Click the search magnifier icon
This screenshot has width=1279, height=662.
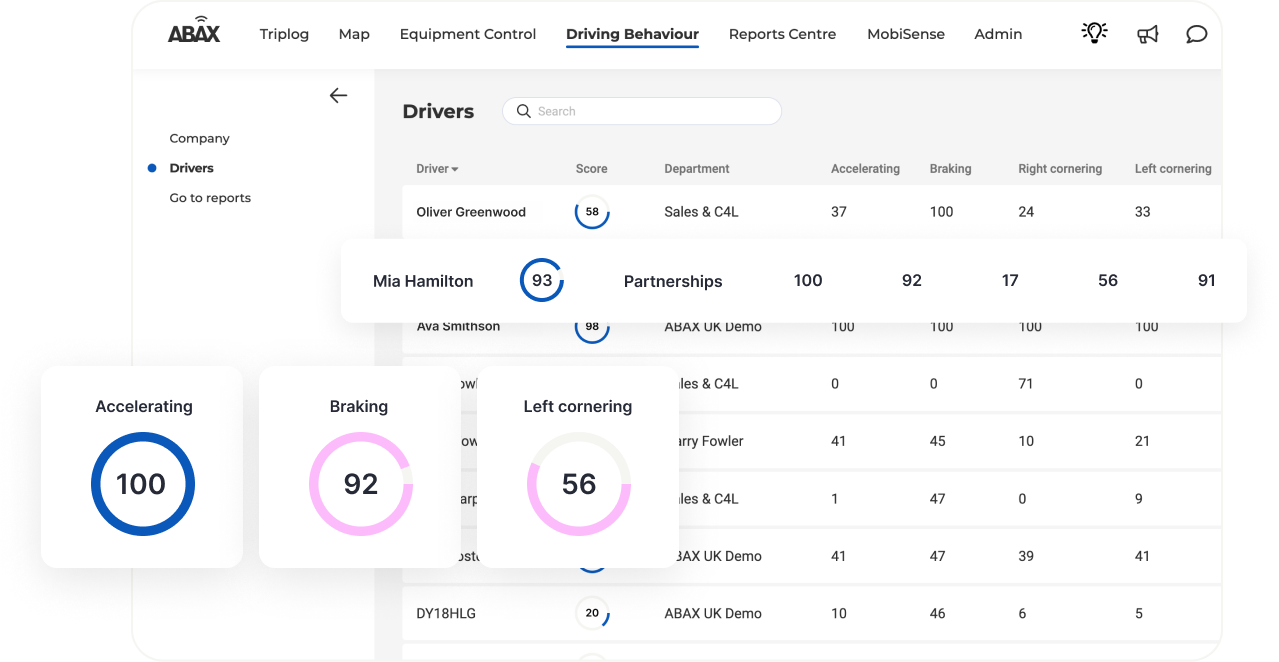524,111
